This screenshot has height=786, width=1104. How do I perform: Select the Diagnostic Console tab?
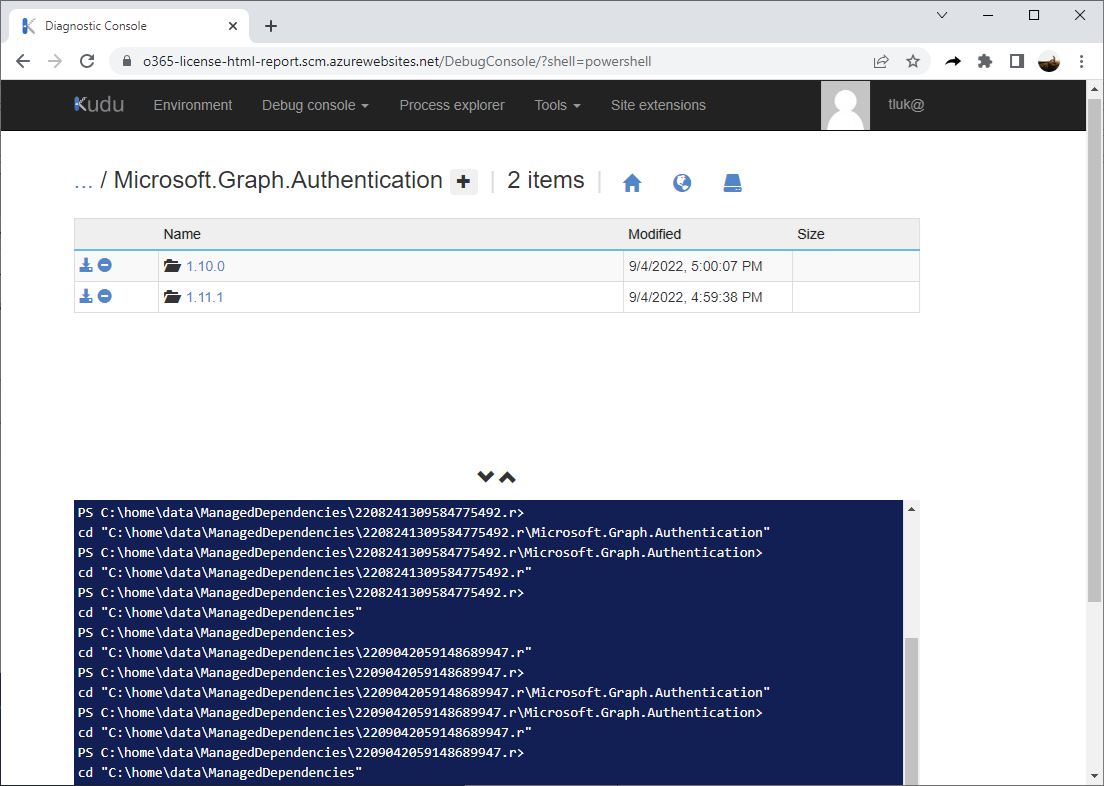point(129,26)
